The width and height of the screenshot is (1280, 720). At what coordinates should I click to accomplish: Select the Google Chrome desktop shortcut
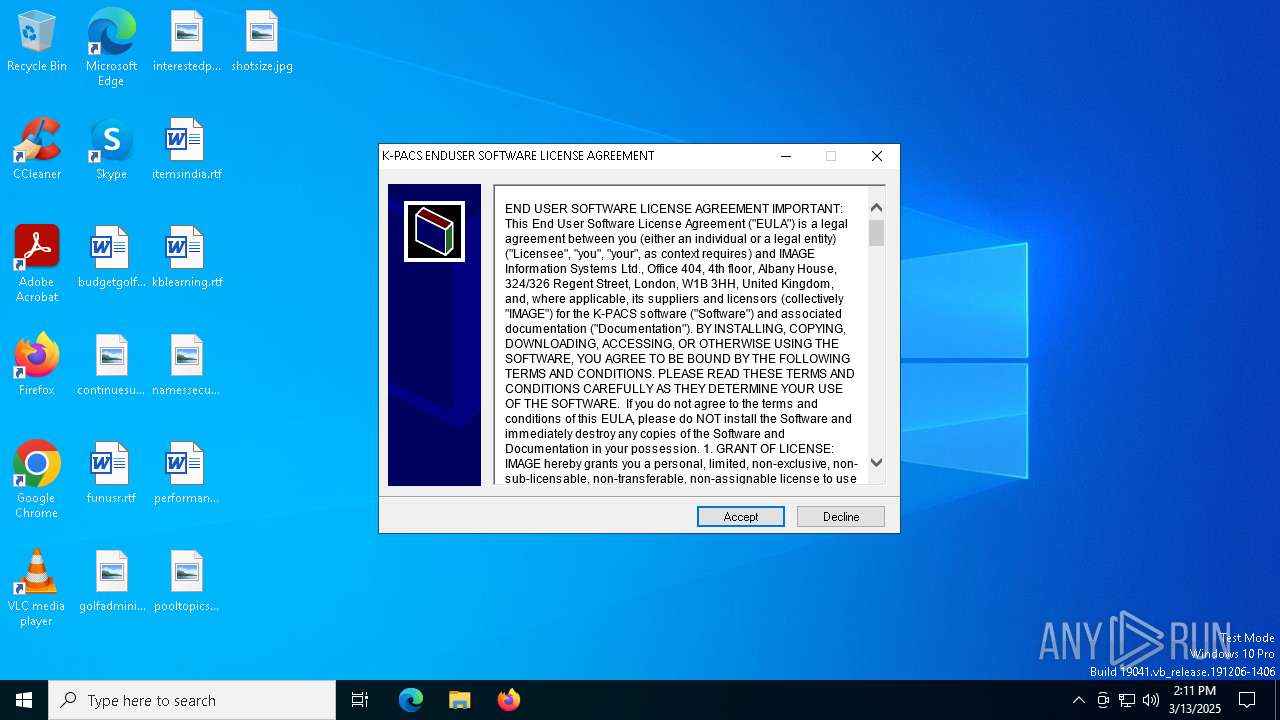37,480
